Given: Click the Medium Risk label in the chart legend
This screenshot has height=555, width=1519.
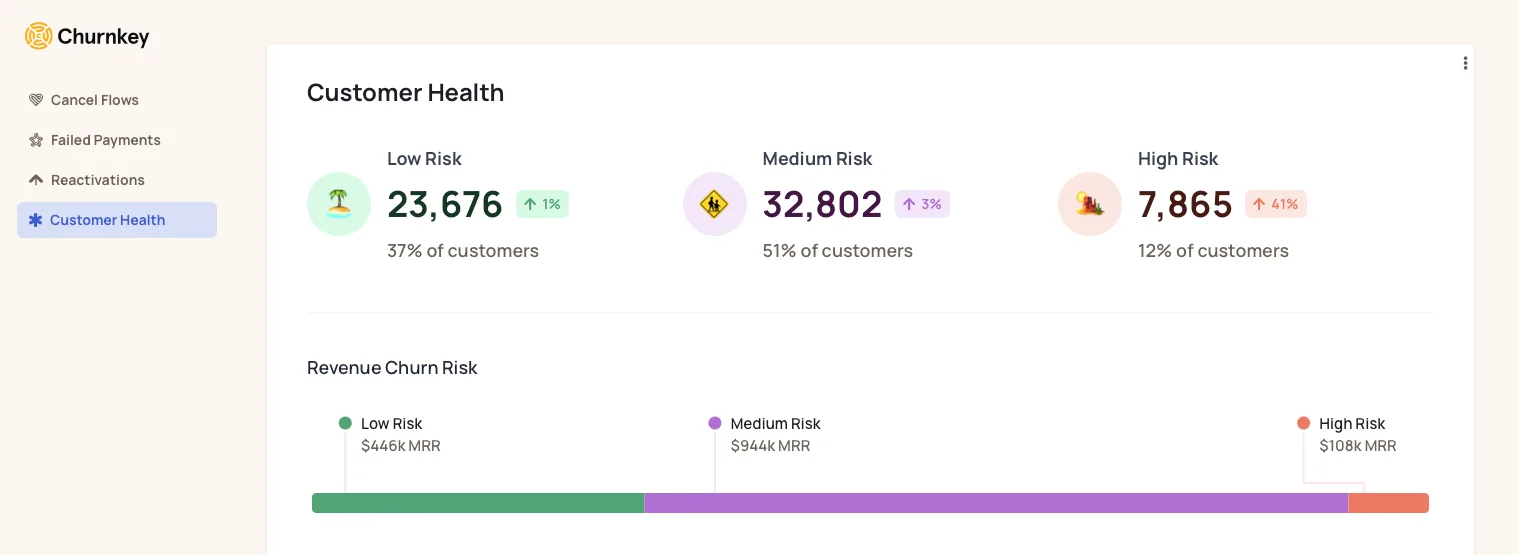Looking at the screenshot, I should (x=776, y=424).
